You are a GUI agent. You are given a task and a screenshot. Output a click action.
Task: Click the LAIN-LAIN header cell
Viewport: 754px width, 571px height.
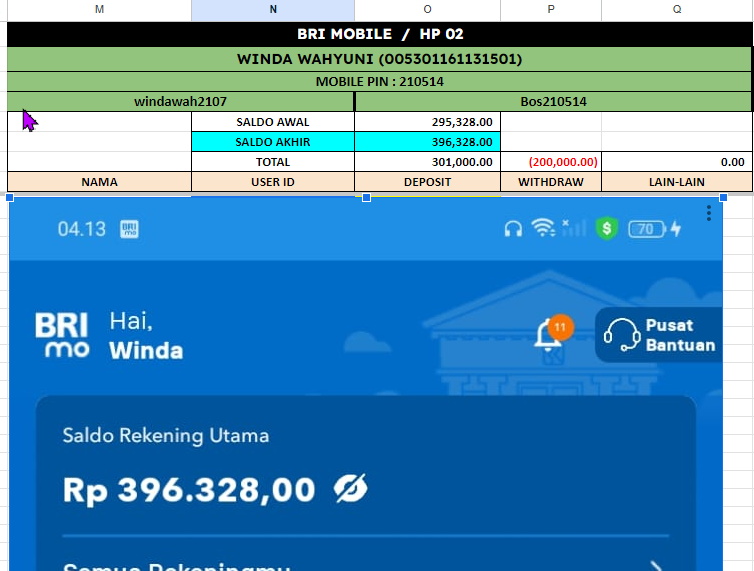tap(677, 182)
